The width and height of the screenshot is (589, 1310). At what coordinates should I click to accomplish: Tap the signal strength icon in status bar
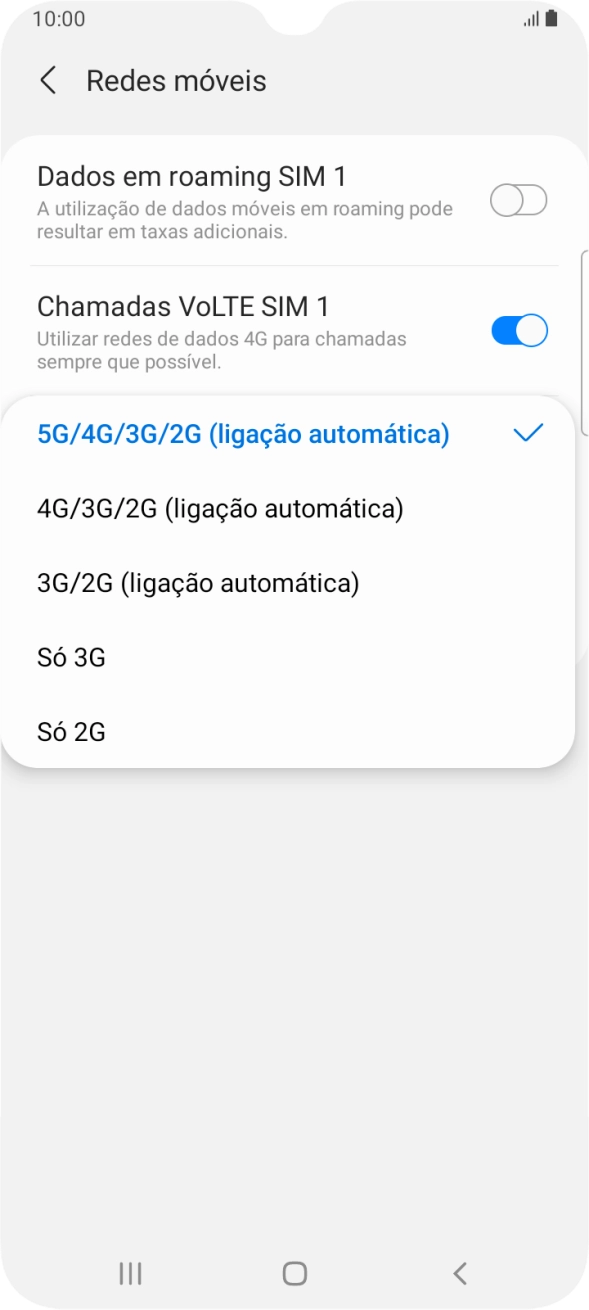point(533,17)
